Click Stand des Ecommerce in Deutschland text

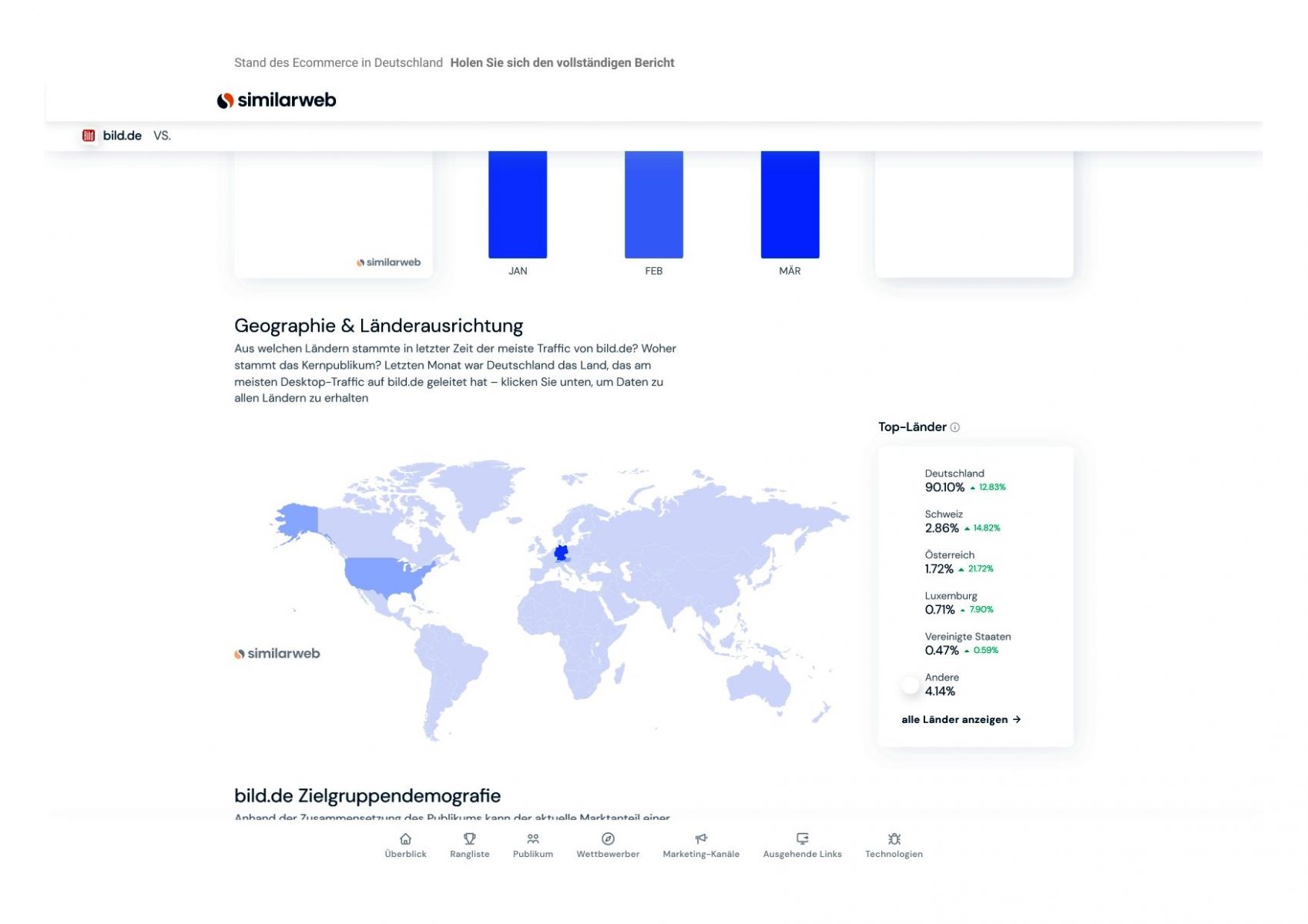[x=338, y=63]
